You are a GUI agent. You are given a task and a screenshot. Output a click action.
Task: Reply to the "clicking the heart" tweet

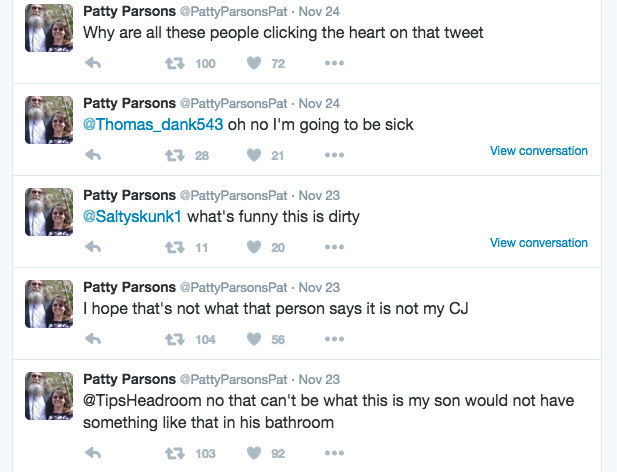(94, 63)
